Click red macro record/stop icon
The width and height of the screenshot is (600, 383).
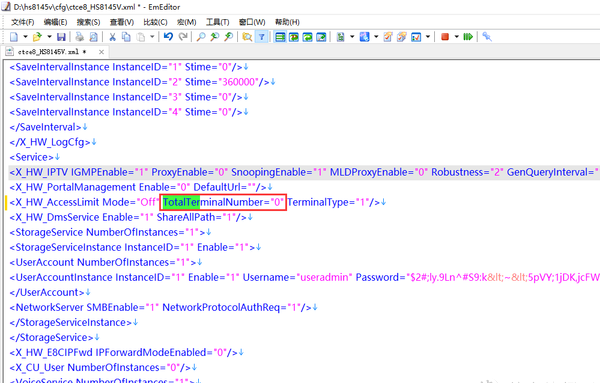click(445, 37)
